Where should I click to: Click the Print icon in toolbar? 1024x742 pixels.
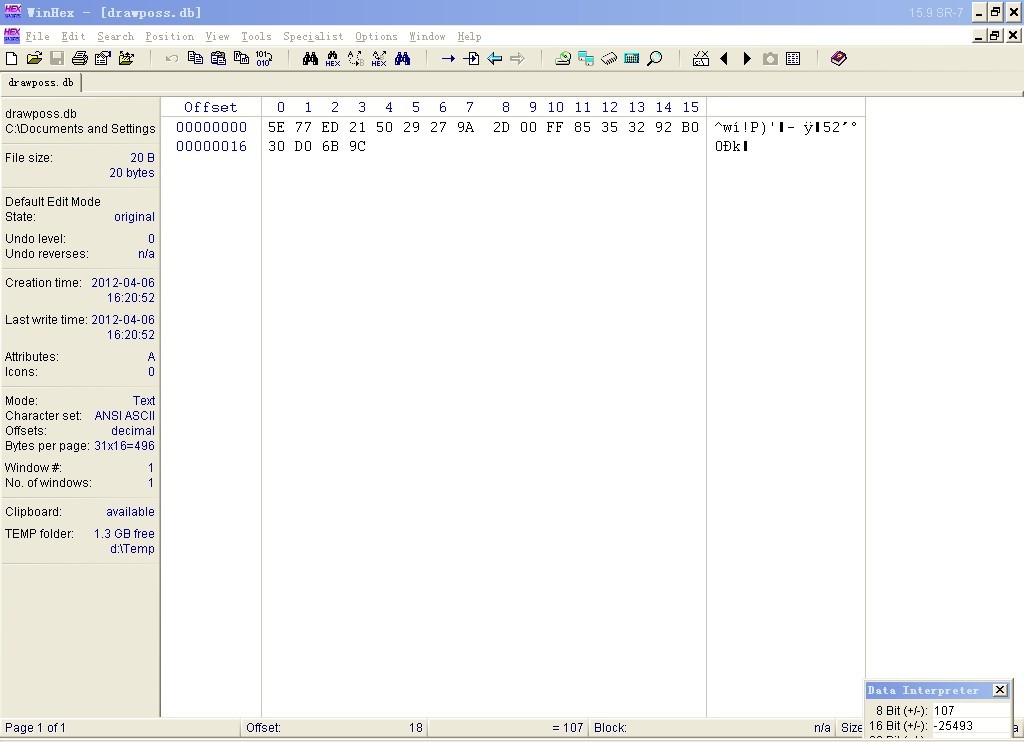[x=80, y=59]
